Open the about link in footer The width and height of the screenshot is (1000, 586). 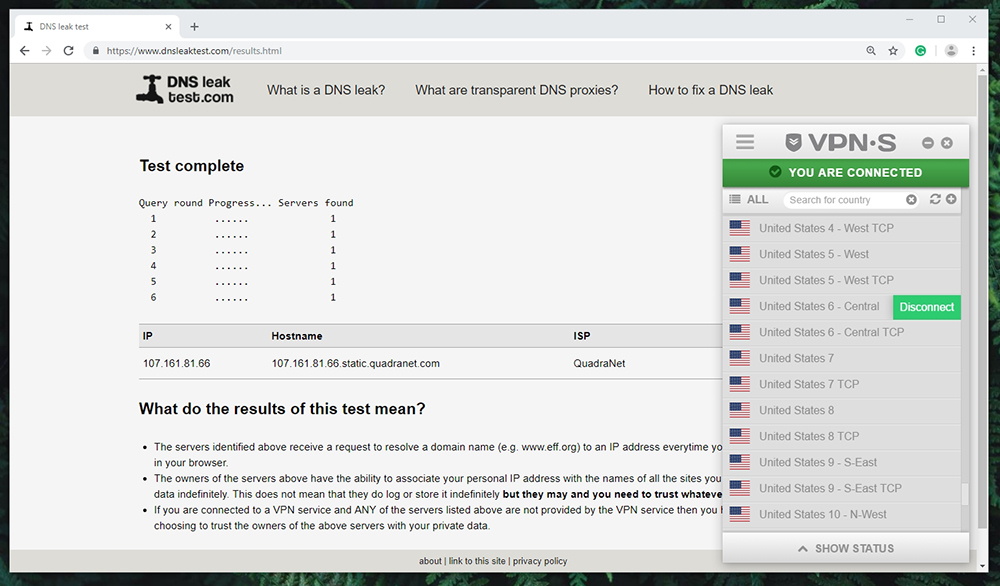click(x=430, y=561)
